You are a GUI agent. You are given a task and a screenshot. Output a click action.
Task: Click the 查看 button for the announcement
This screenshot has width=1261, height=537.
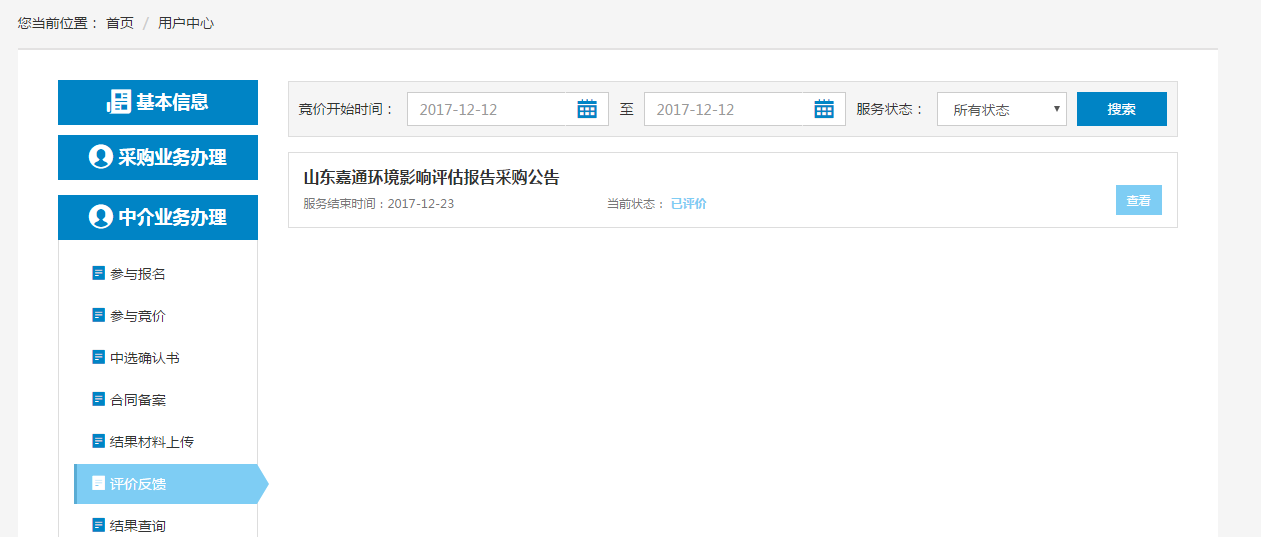(x=1138, y=200)
